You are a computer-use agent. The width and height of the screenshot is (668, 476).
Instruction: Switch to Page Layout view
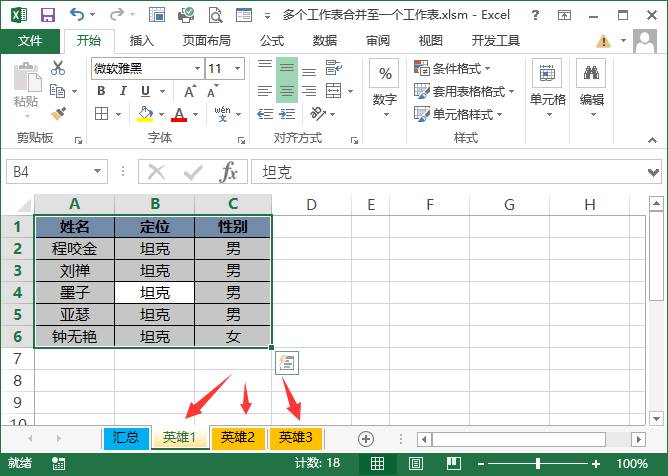pyautogui.click(x=415, y=464)
